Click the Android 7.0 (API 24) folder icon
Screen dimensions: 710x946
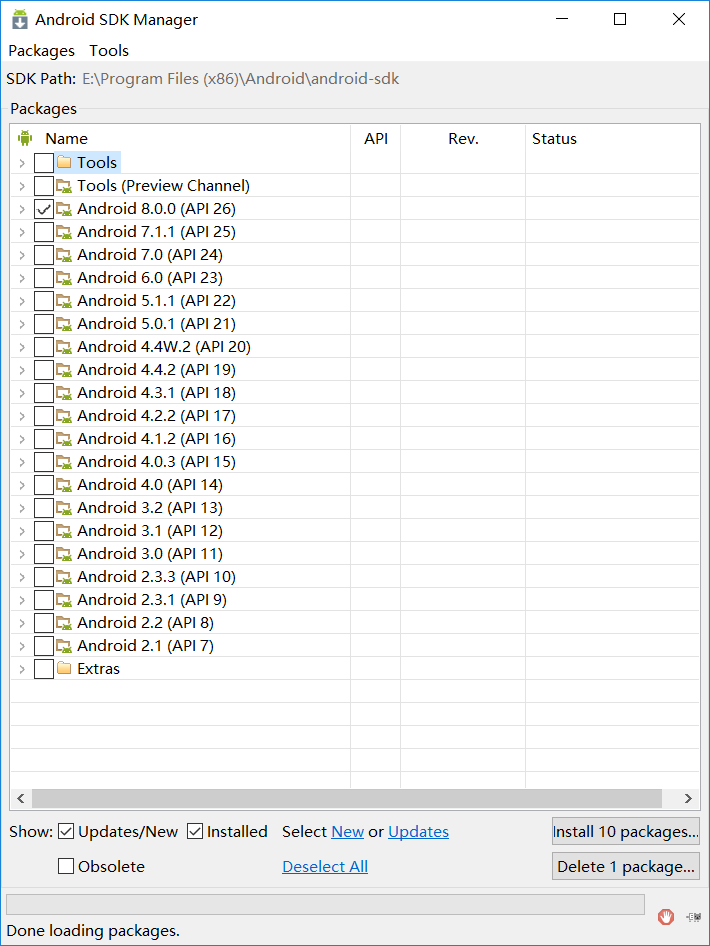tap(64, 254)
